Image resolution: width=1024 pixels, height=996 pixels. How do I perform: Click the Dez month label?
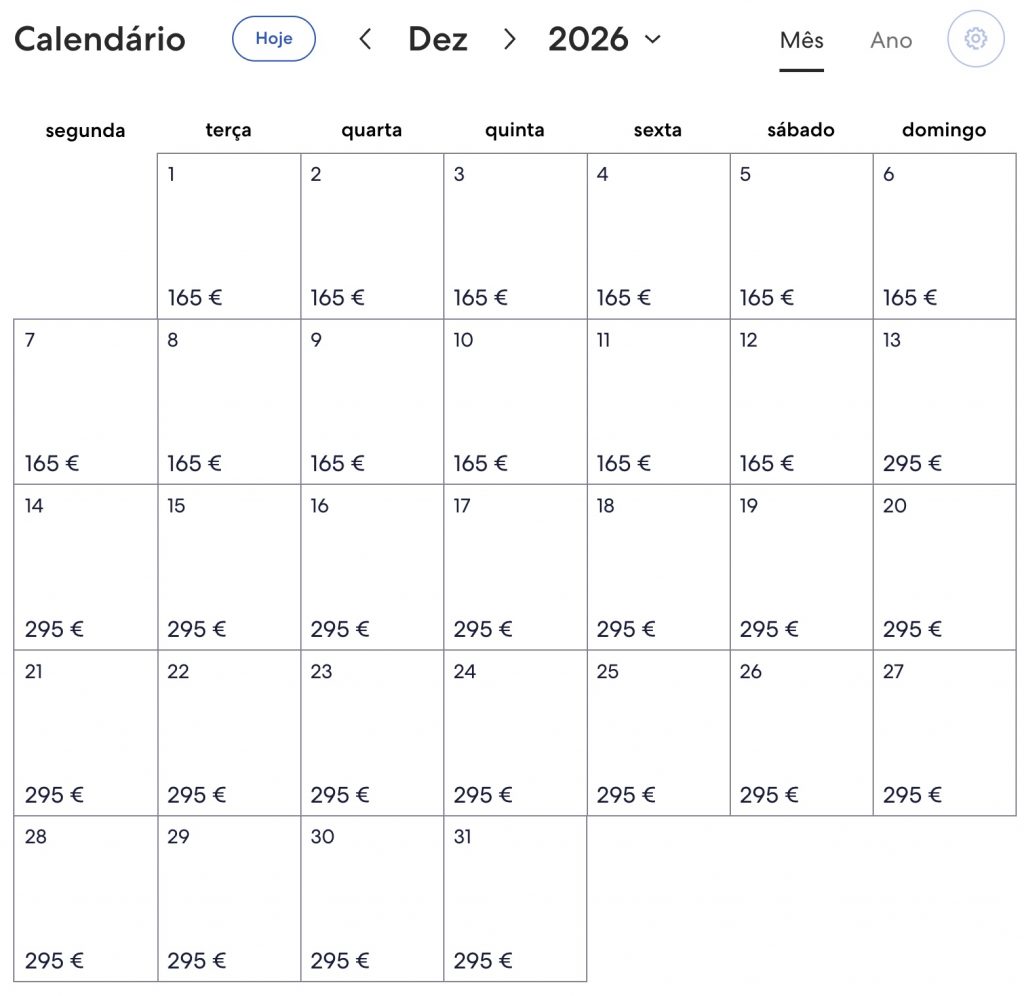(x=438, y=39)
